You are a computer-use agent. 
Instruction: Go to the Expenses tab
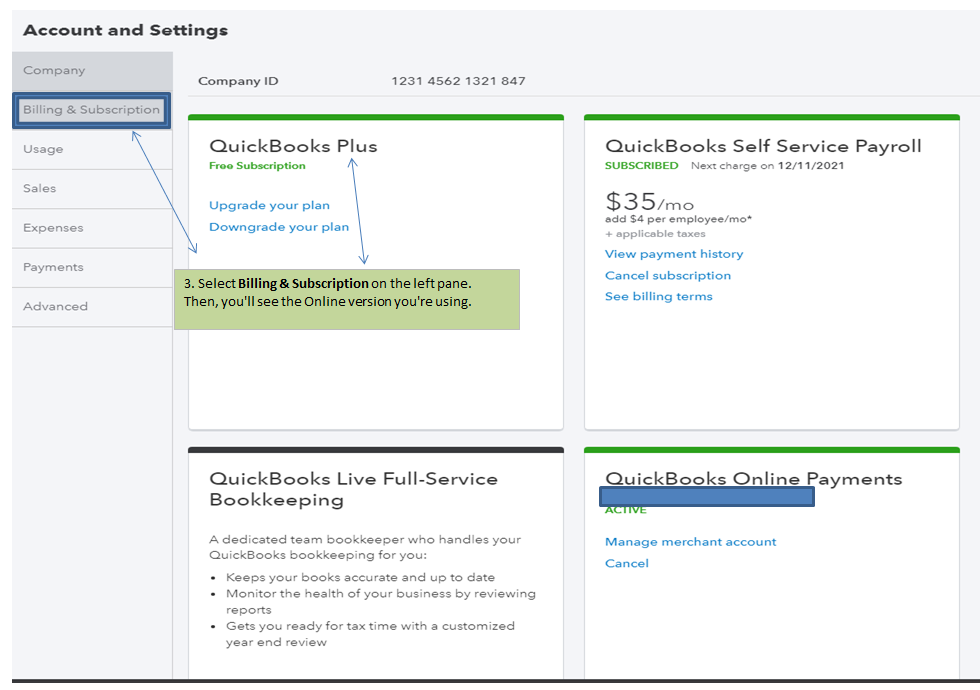pos(54,228)
